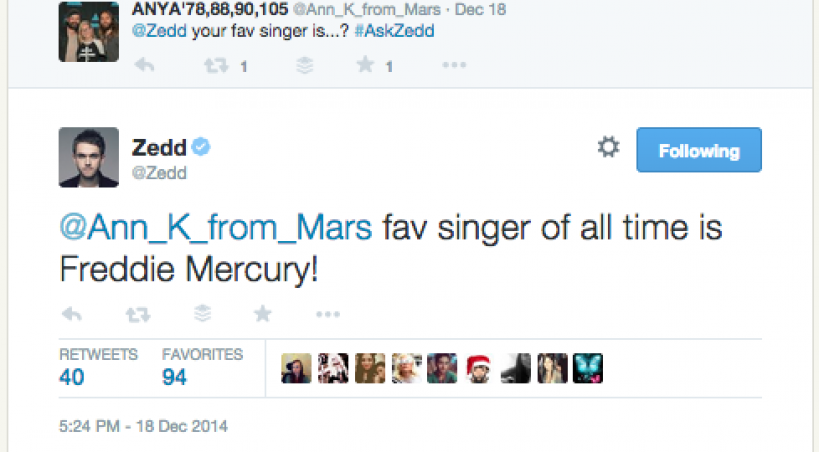Toggle the Following button for Zedd
819x452 pixels.
click(x=699, y=151)
